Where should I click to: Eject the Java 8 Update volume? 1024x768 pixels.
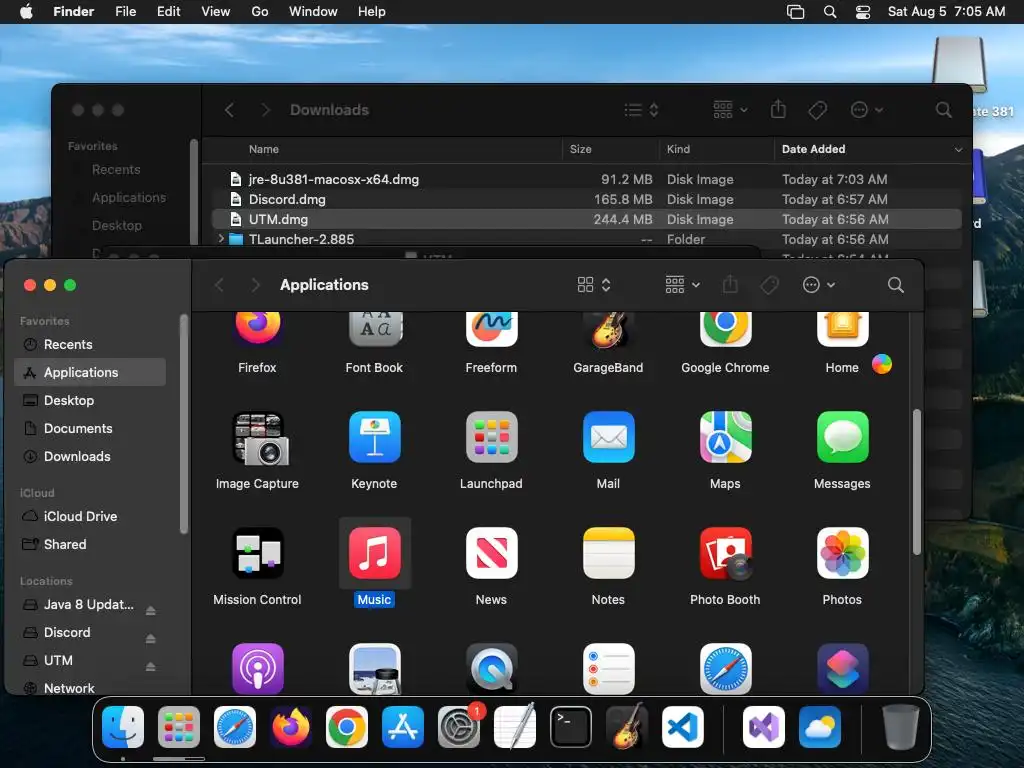click(150, 610)
